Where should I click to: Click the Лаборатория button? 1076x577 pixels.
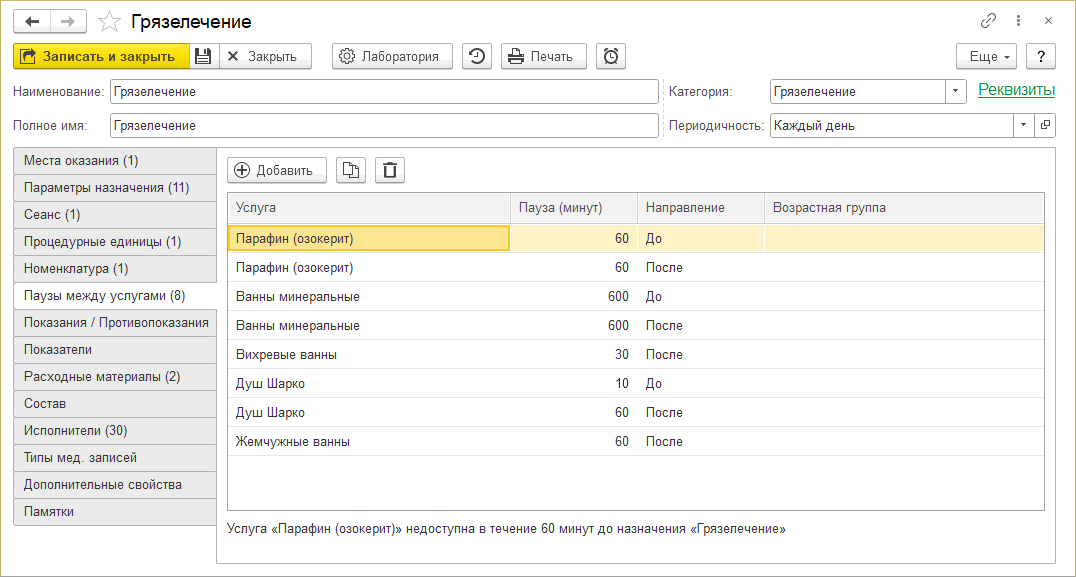392,56
